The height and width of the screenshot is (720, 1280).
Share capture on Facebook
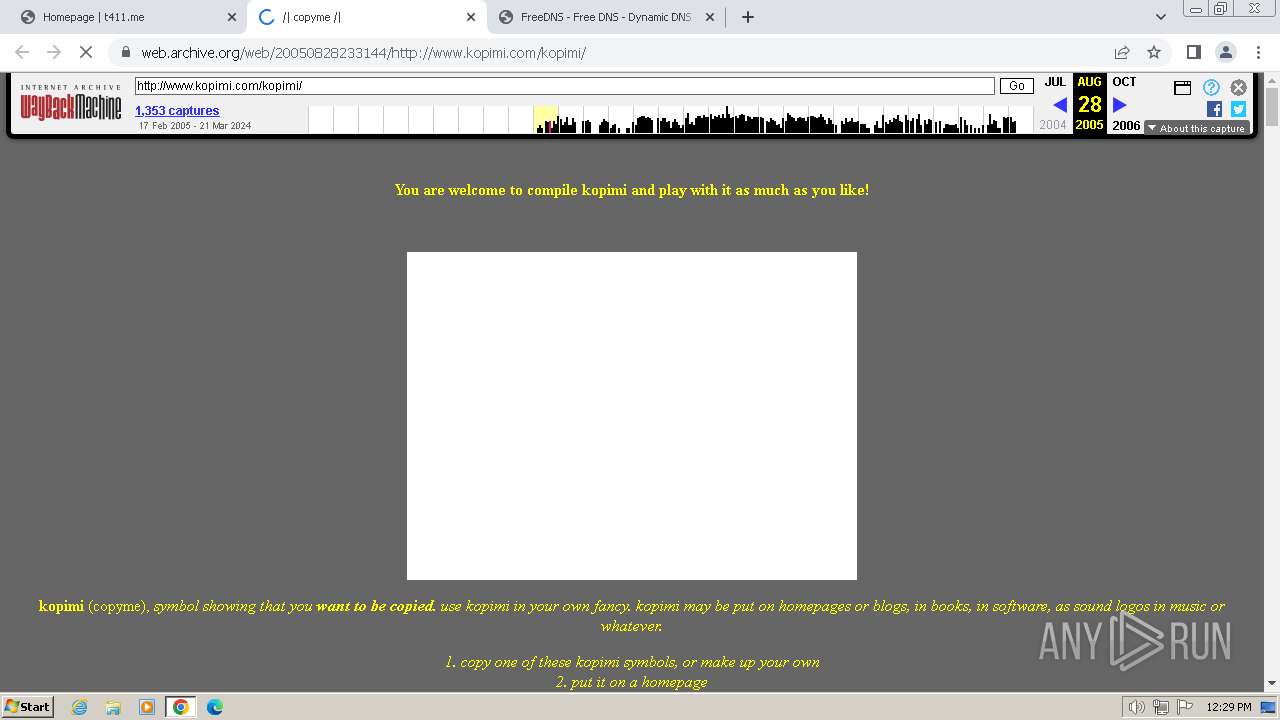[1214, 109]
